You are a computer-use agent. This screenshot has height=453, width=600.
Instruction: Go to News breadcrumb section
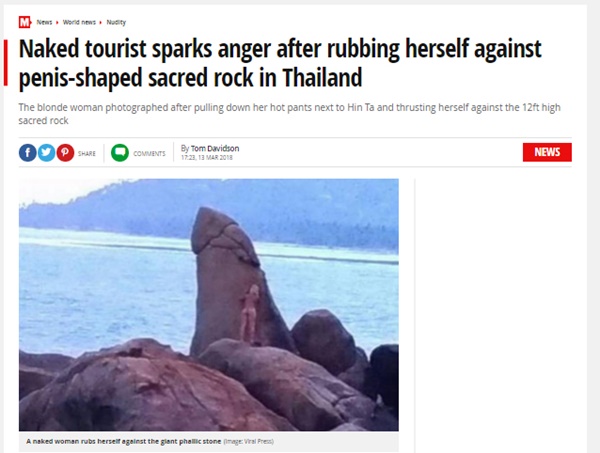(44, 22)
